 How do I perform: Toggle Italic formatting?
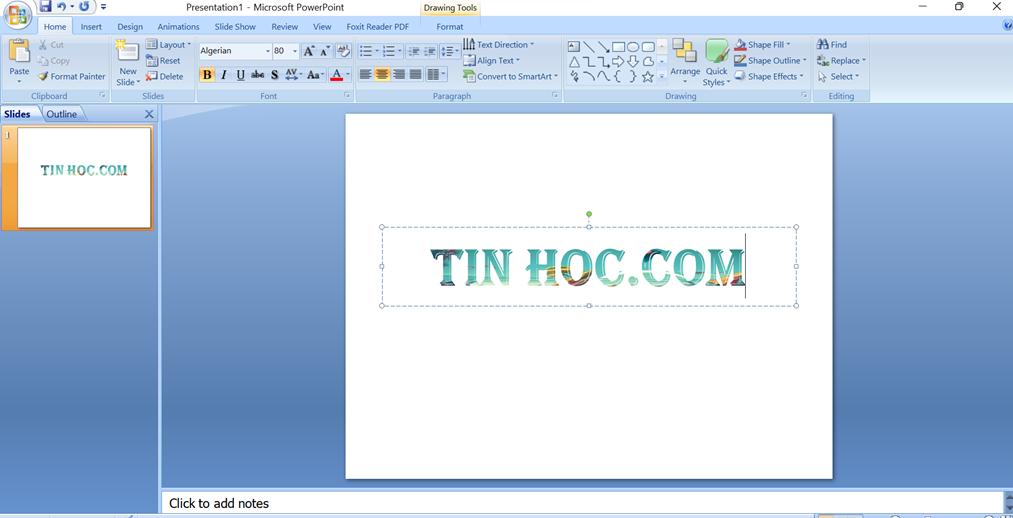224,75
